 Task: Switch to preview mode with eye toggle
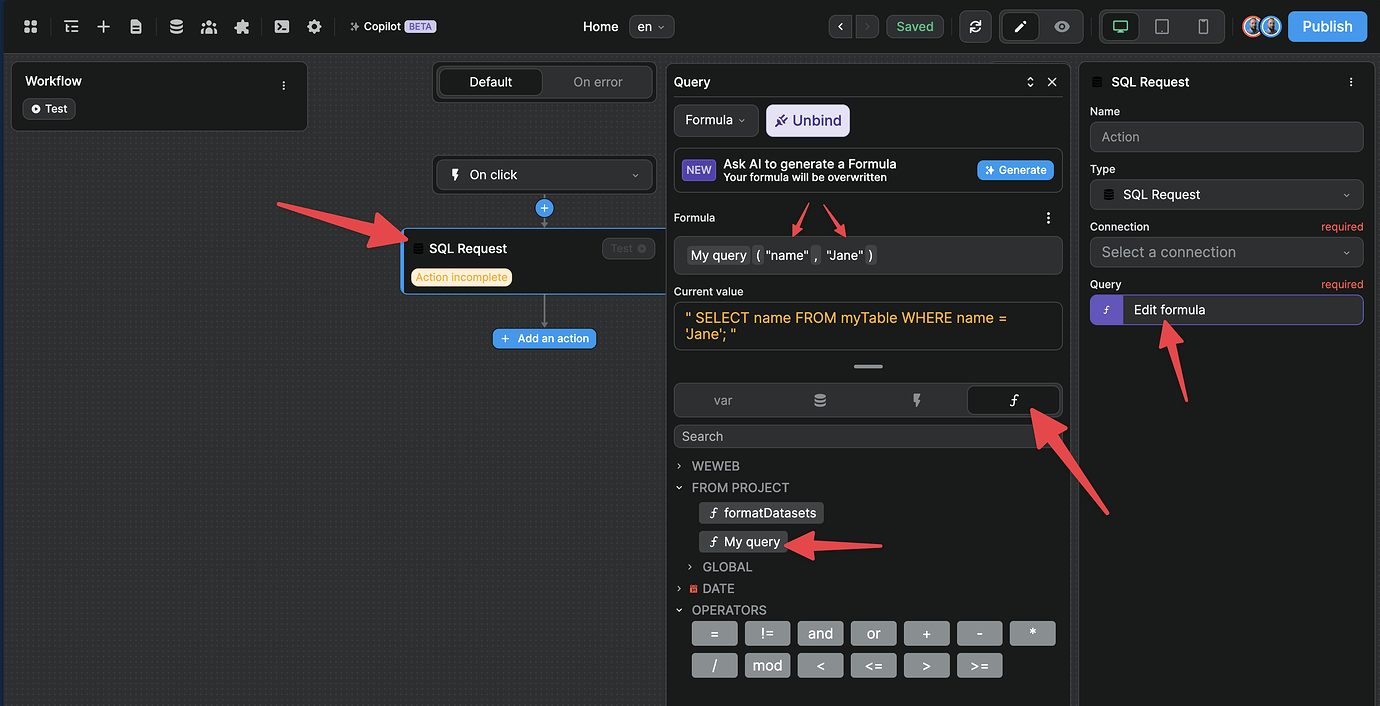[x=1063, y=26]
